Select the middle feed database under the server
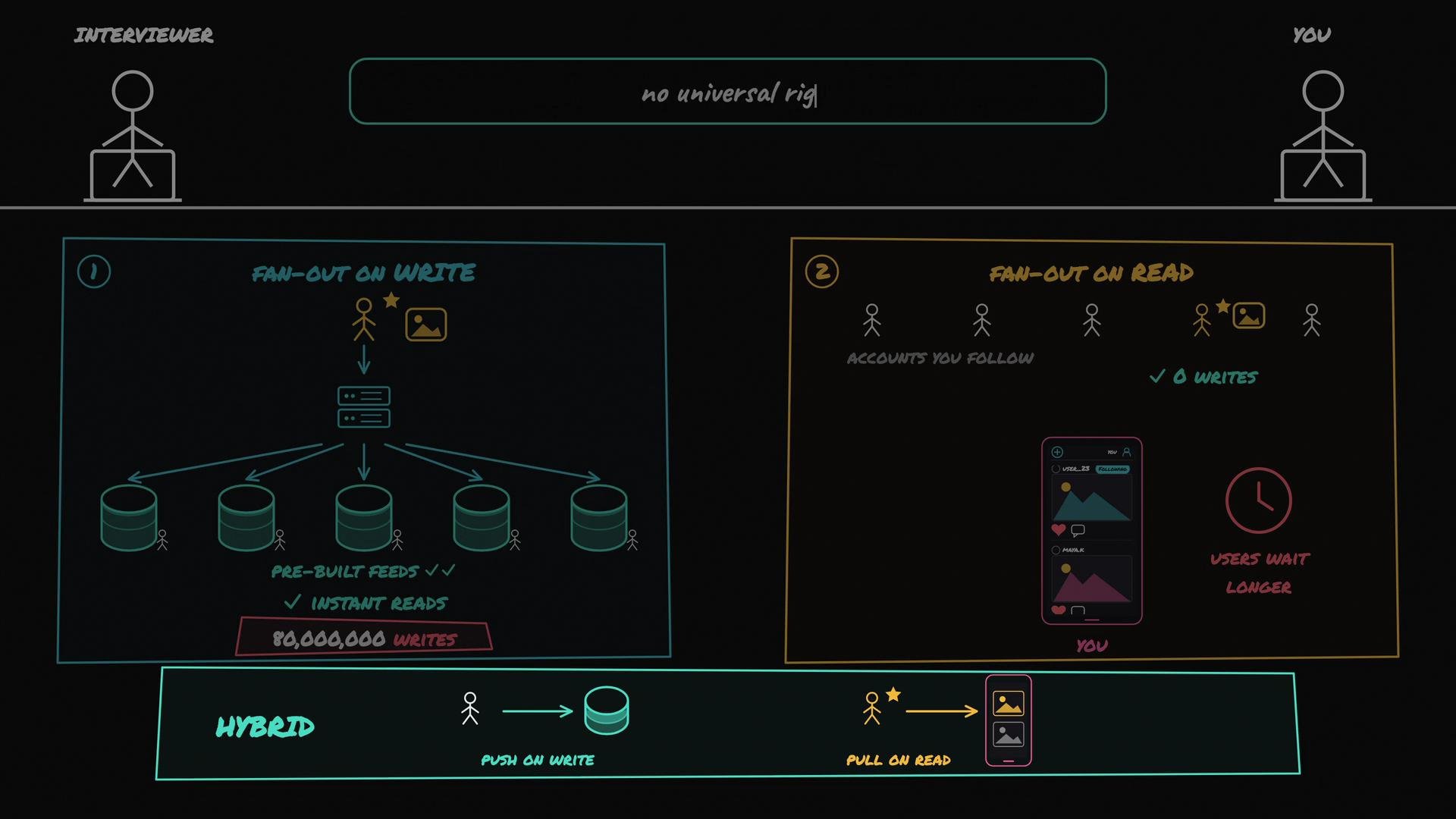Image resolution: width=1456 pixels, height=819 pixels. [364, 517]
